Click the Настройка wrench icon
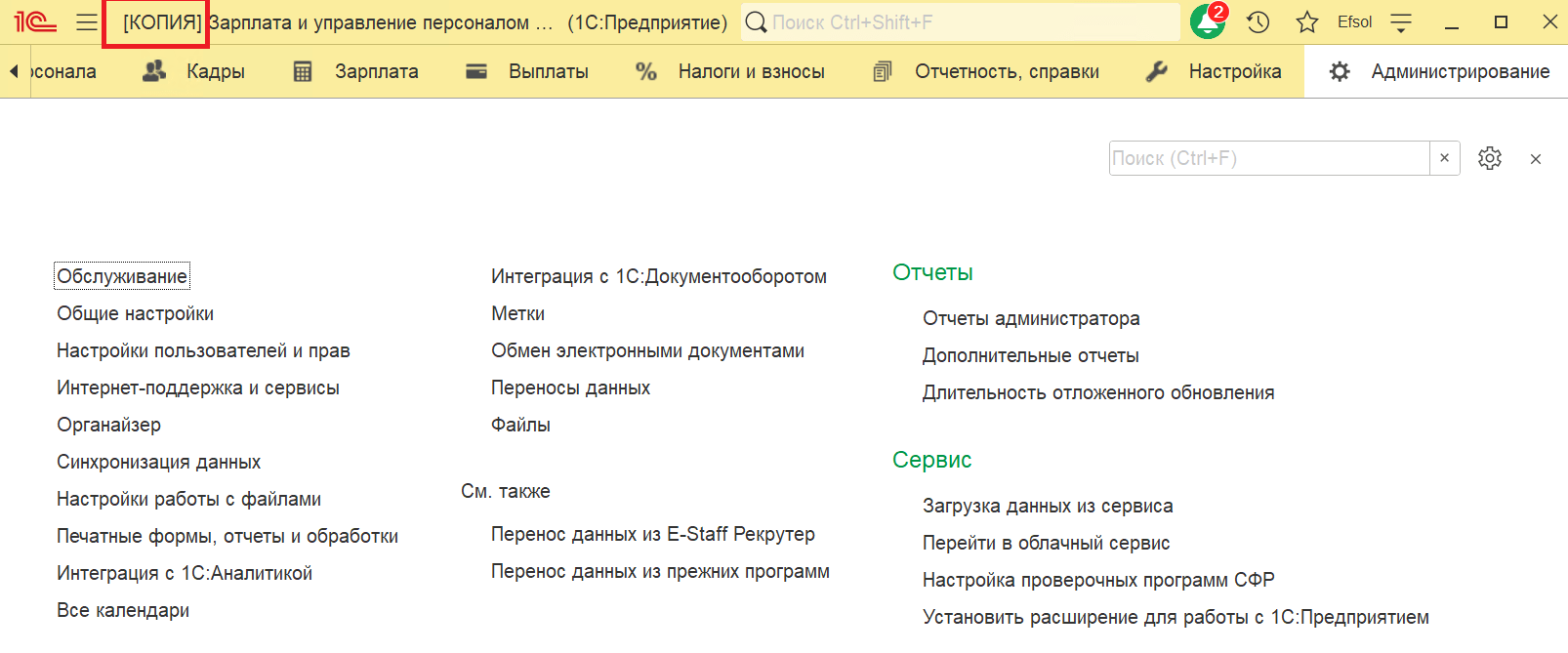1568x653 pixels. pyautogui.click(x=1156, y=71)
